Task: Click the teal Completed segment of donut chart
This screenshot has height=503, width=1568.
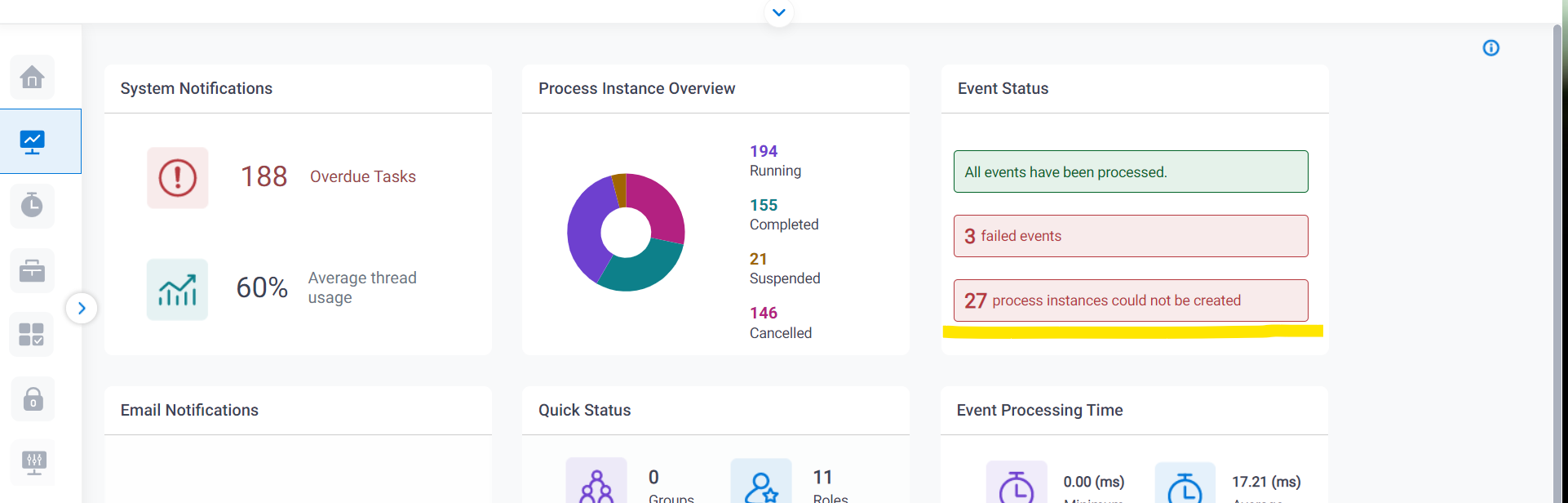Action: pos(640,269)
